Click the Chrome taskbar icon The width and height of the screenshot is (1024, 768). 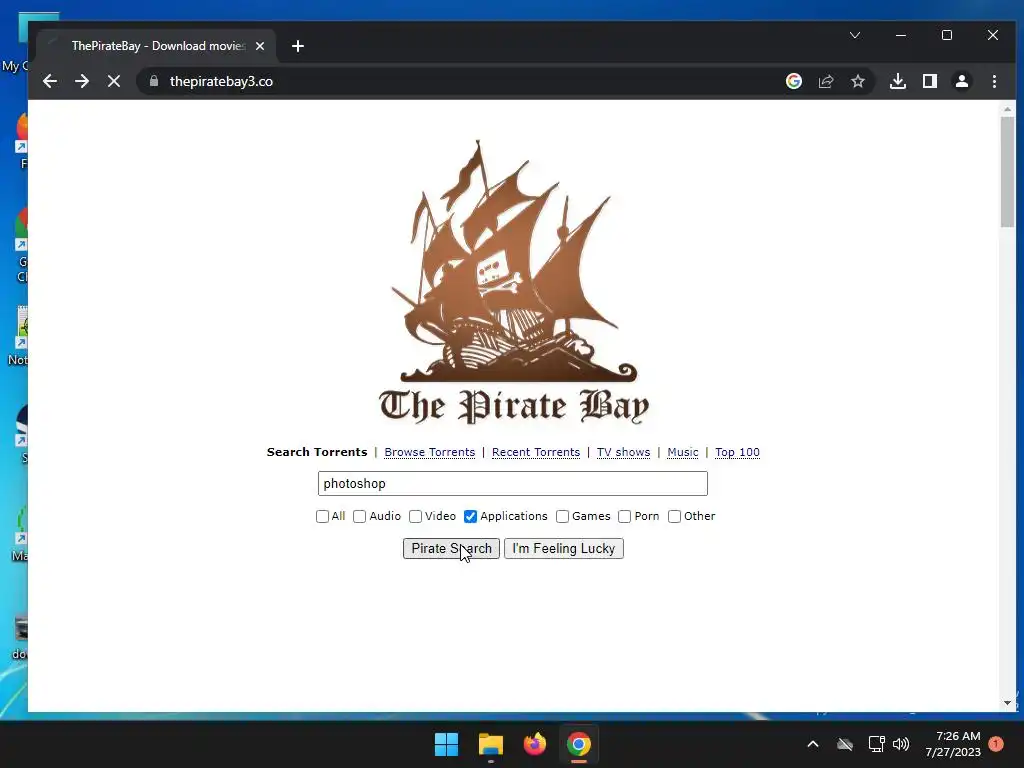click(579, 744)
